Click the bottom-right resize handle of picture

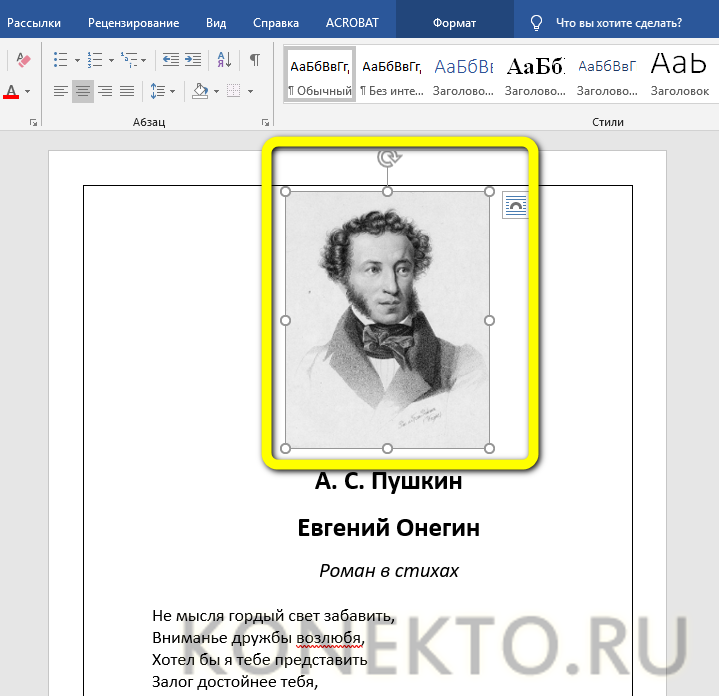tap(489, 448)
